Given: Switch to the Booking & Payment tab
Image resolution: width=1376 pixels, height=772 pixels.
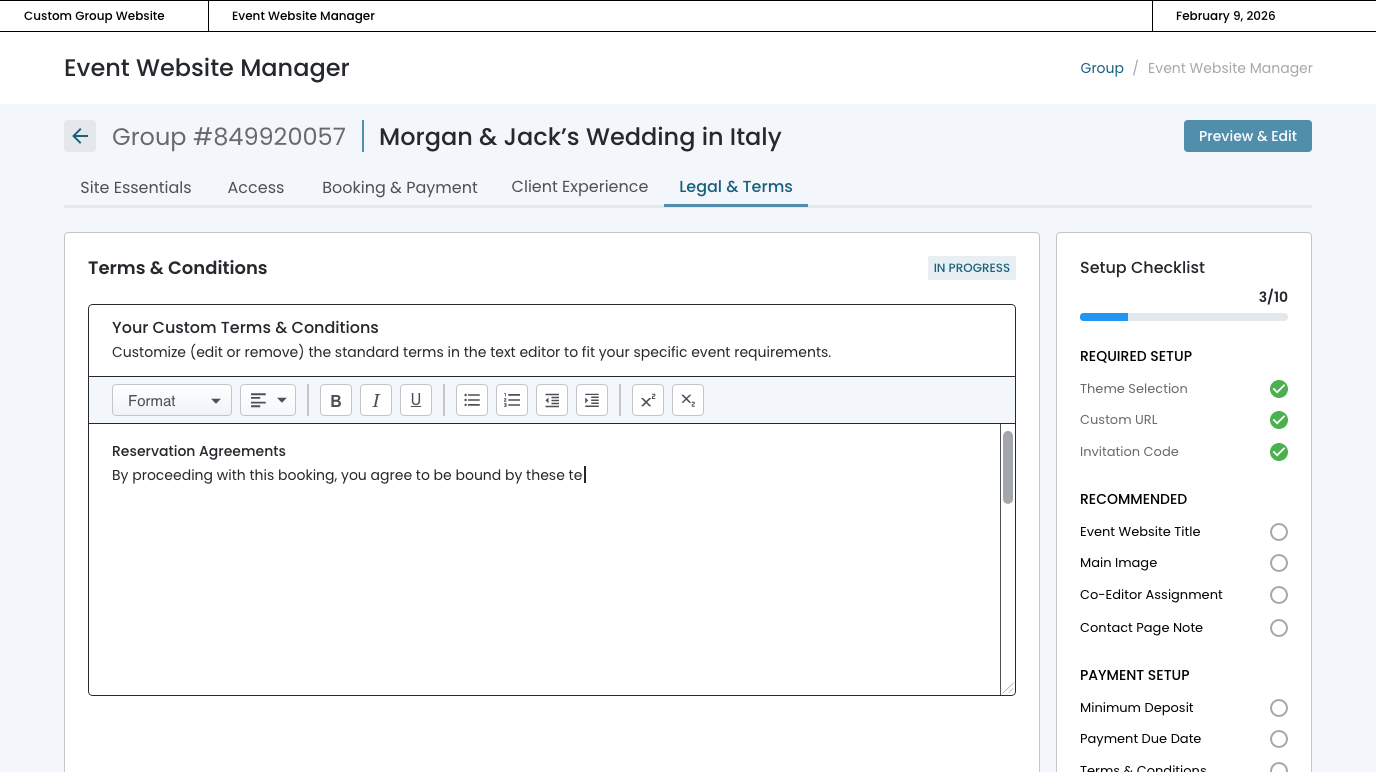Looking at the screenshot, I should click(x=399, y=187).
